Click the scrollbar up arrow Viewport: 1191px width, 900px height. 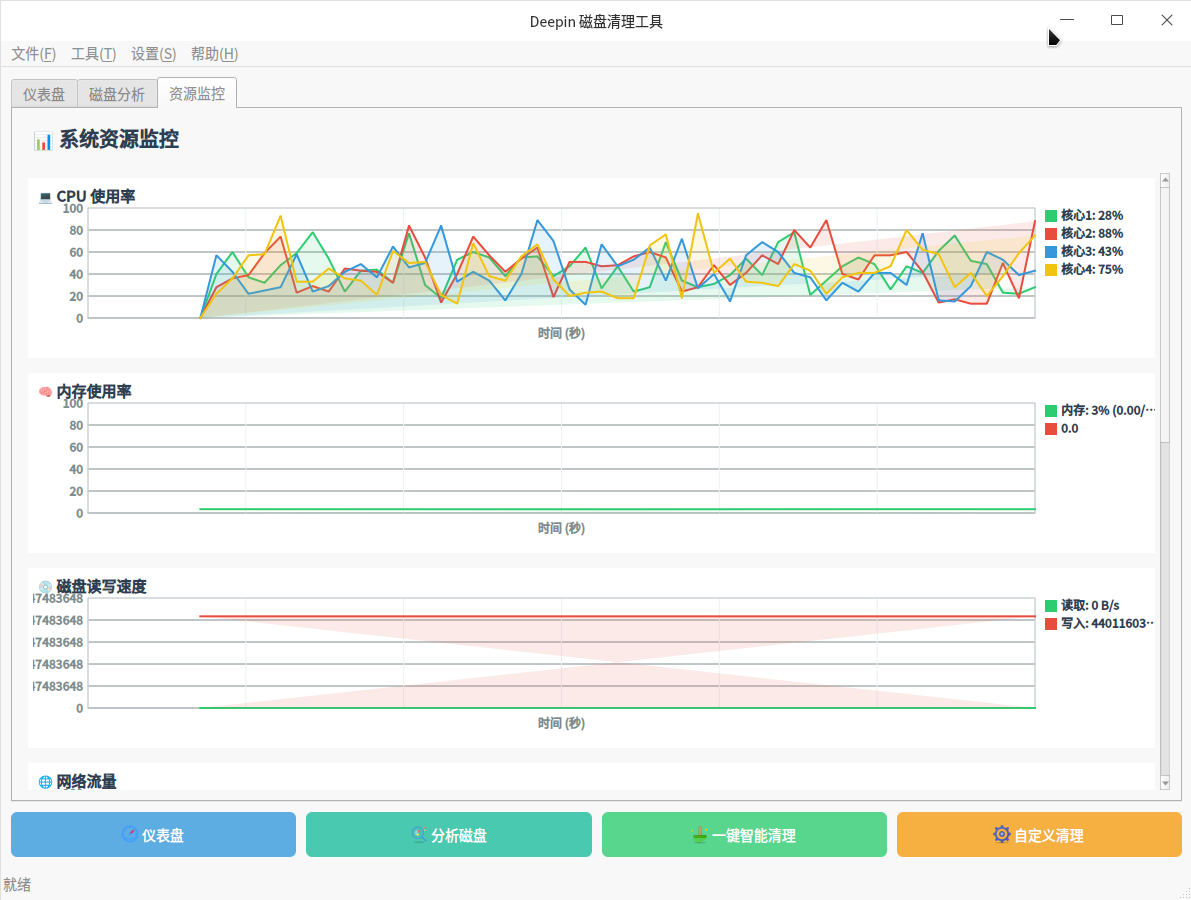pos(1165,180)
